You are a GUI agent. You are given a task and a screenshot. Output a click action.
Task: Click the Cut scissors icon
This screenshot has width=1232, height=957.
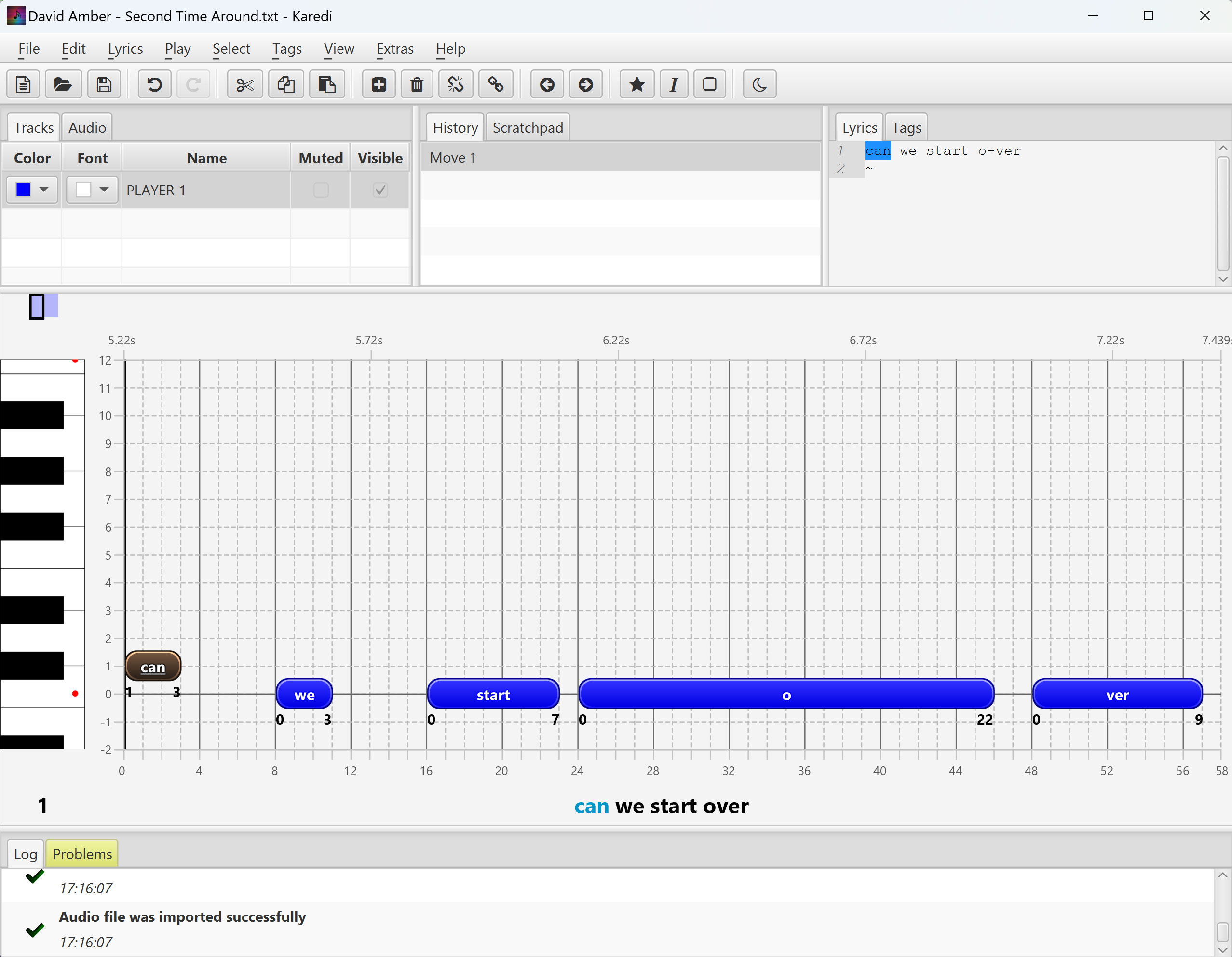coord(245,84)
